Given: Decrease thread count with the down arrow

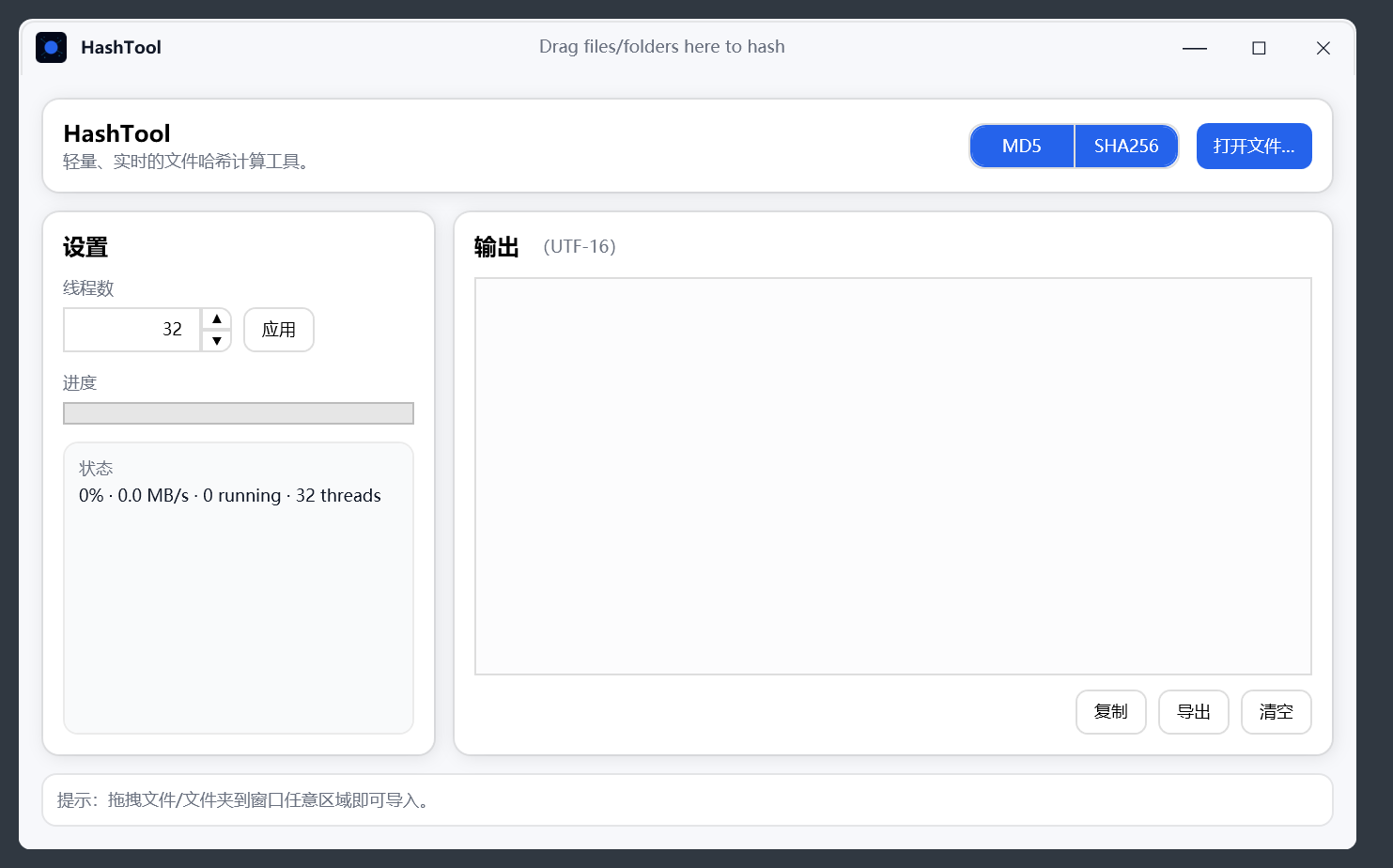Looking at the screenshot, I should 216,341.
